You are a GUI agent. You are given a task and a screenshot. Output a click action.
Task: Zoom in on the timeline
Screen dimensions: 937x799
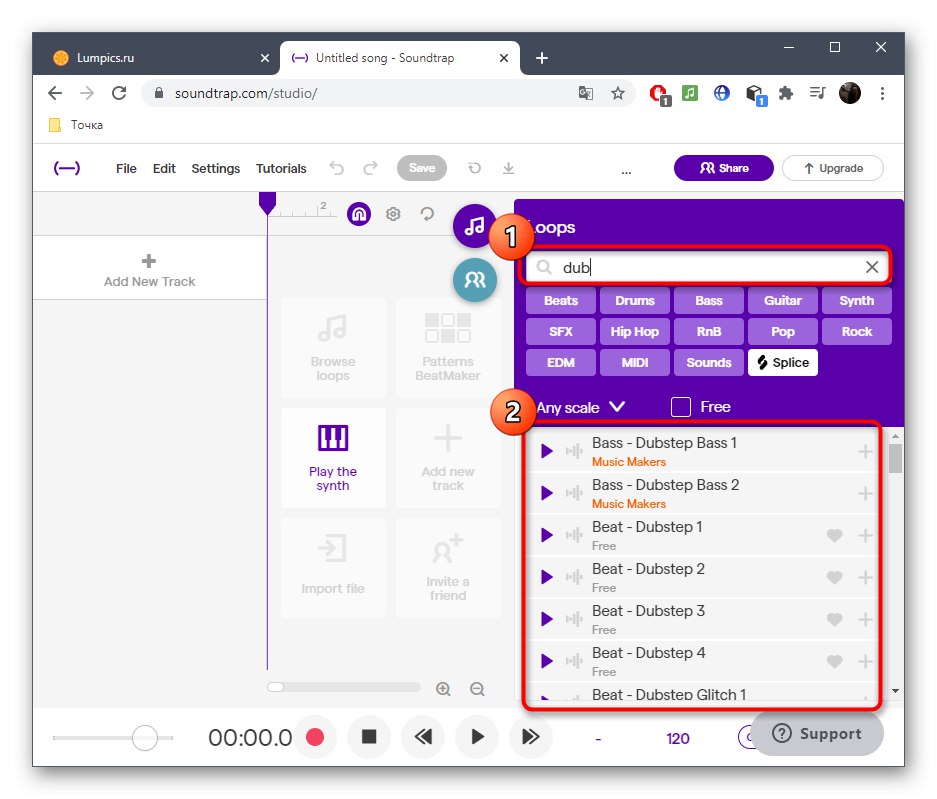(443, 688)
